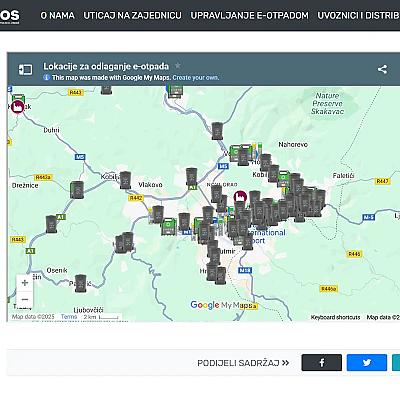The width and height of the screenshot is (400, 400).
Task: Select the bin marker above Novi Grad label
Action: point(192,177)
